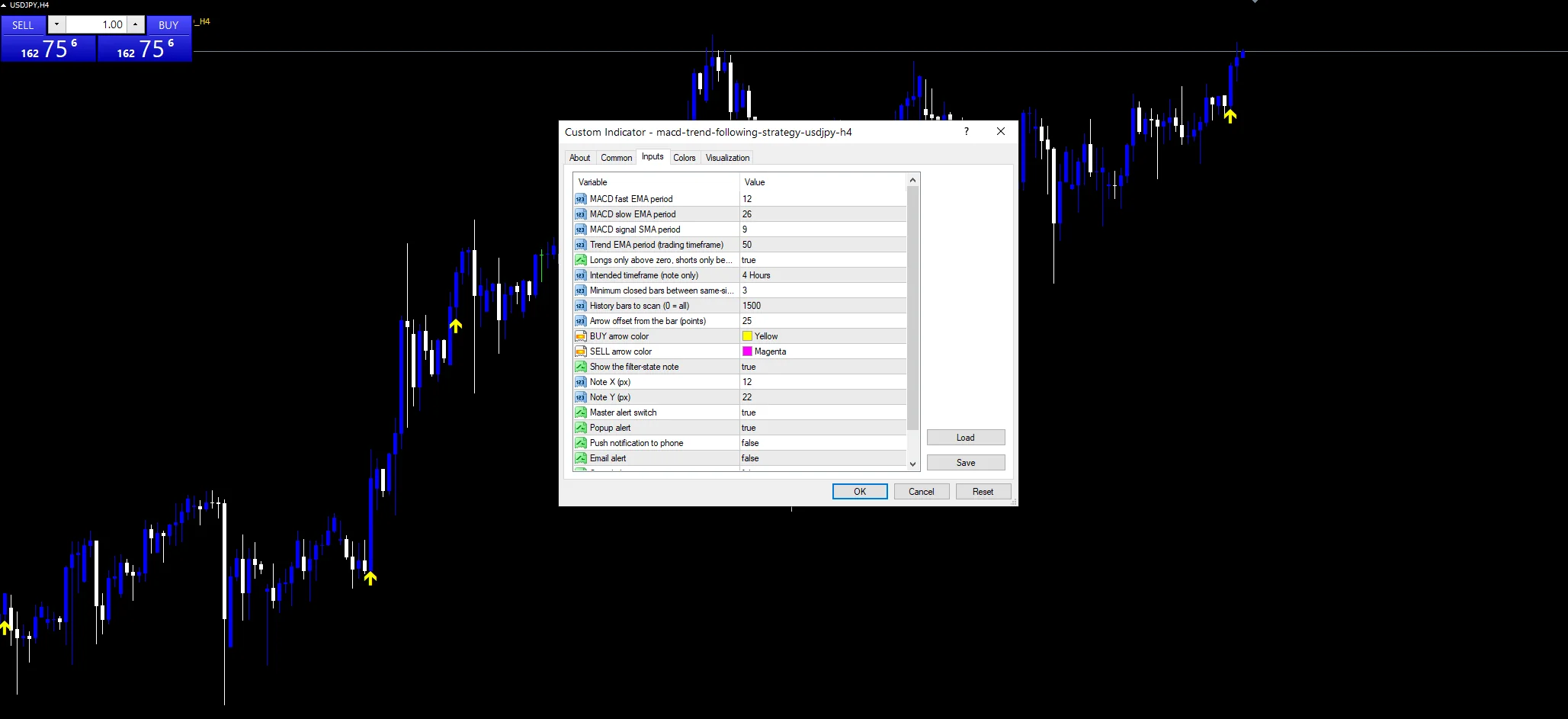Click the 4 Hours value of Intended timeframe
The height and width of the screenshot is (719, 1568).
(756, 275)
